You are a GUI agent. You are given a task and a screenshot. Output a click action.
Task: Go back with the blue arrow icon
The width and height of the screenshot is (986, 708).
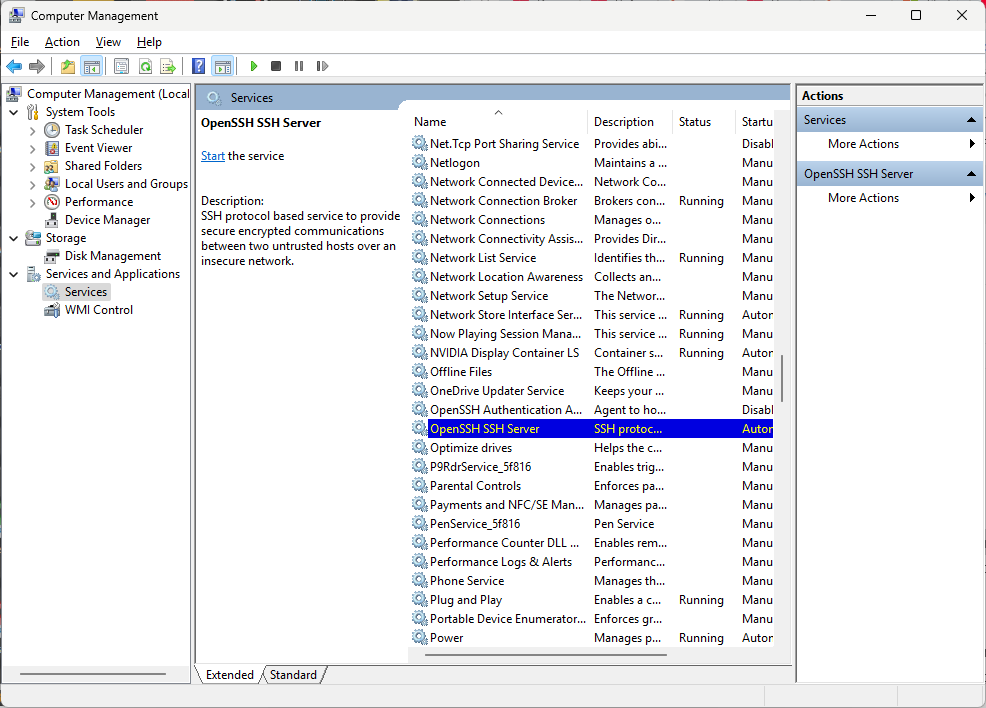14,66
